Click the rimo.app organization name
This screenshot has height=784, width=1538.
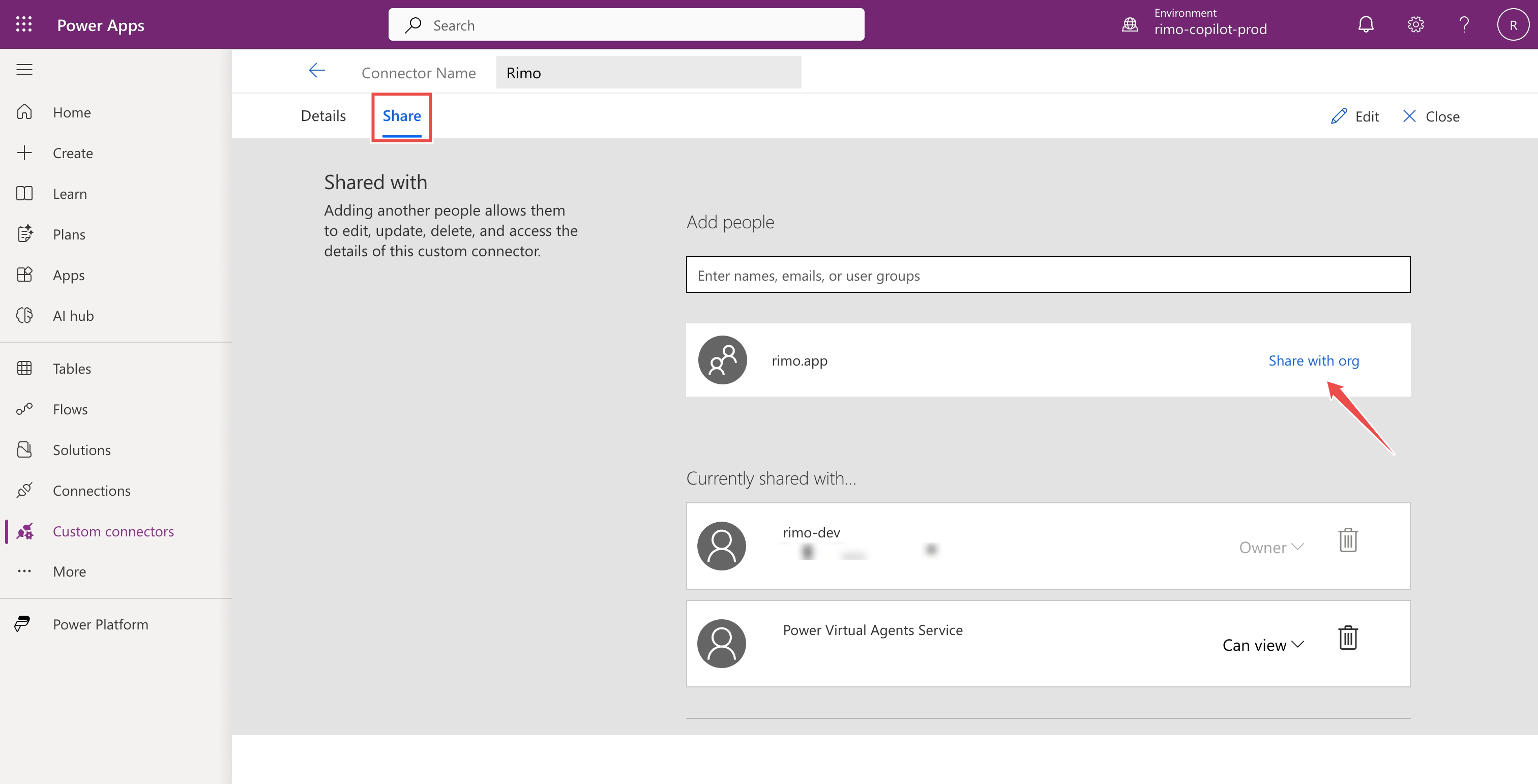click(x=800, y=360)
